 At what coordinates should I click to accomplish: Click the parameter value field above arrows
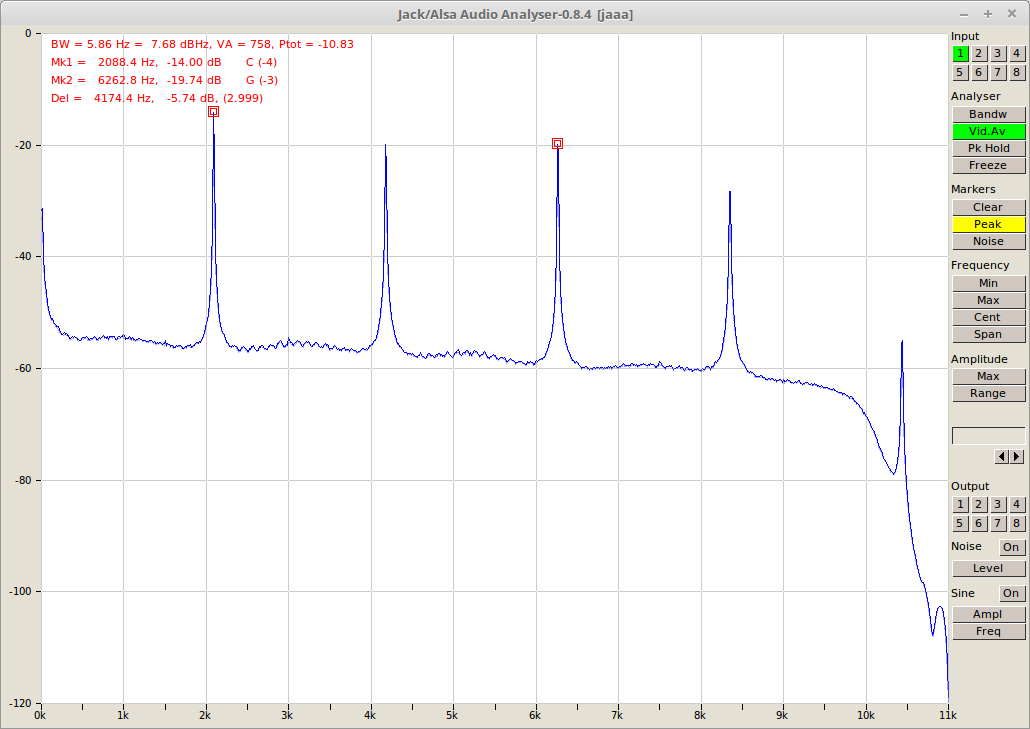(x=988, y=435)
